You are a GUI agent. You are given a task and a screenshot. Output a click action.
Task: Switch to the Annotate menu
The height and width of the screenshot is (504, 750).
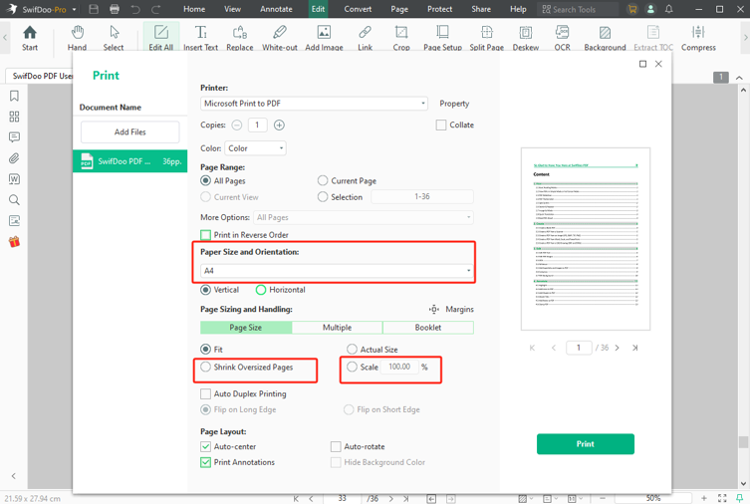point(276,9)
